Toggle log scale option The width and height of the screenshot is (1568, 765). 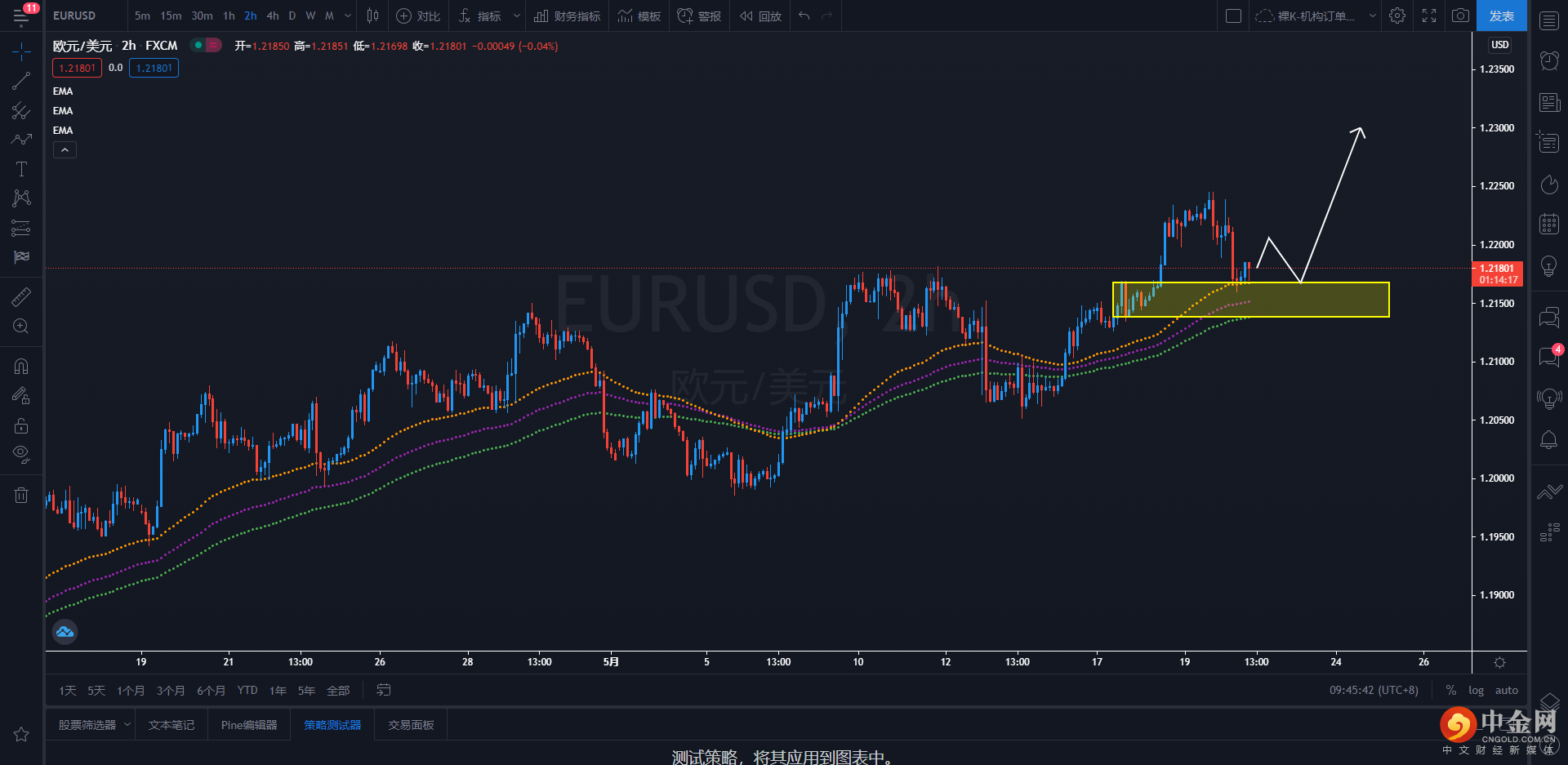tap(1476, 691)
